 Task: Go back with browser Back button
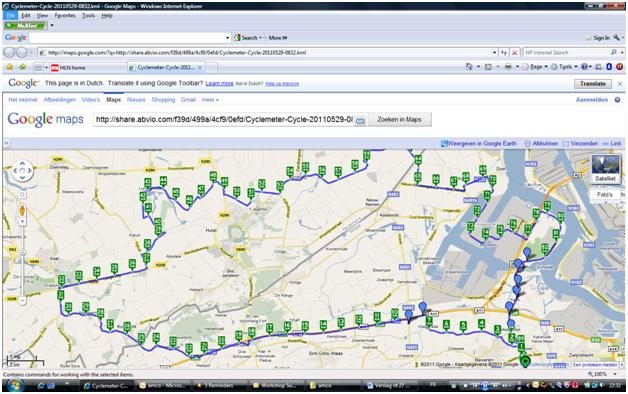pos(9,52)
